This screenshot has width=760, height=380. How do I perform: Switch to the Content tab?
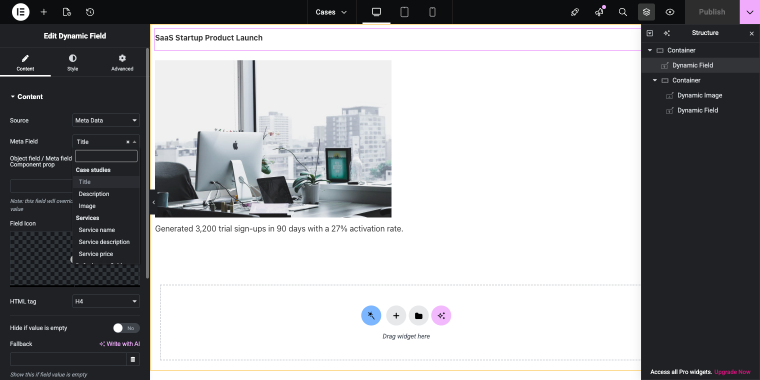(25, 63)
